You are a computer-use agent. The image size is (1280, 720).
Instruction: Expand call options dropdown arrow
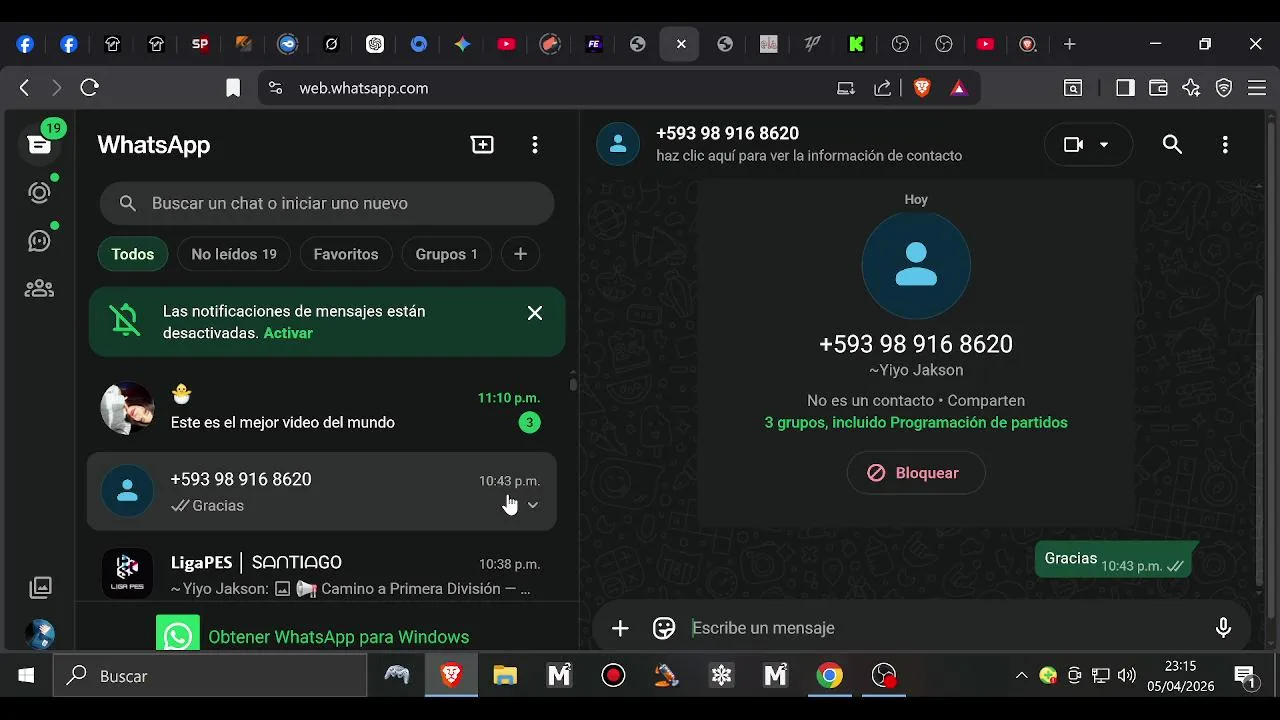[x=1104, y=145]
